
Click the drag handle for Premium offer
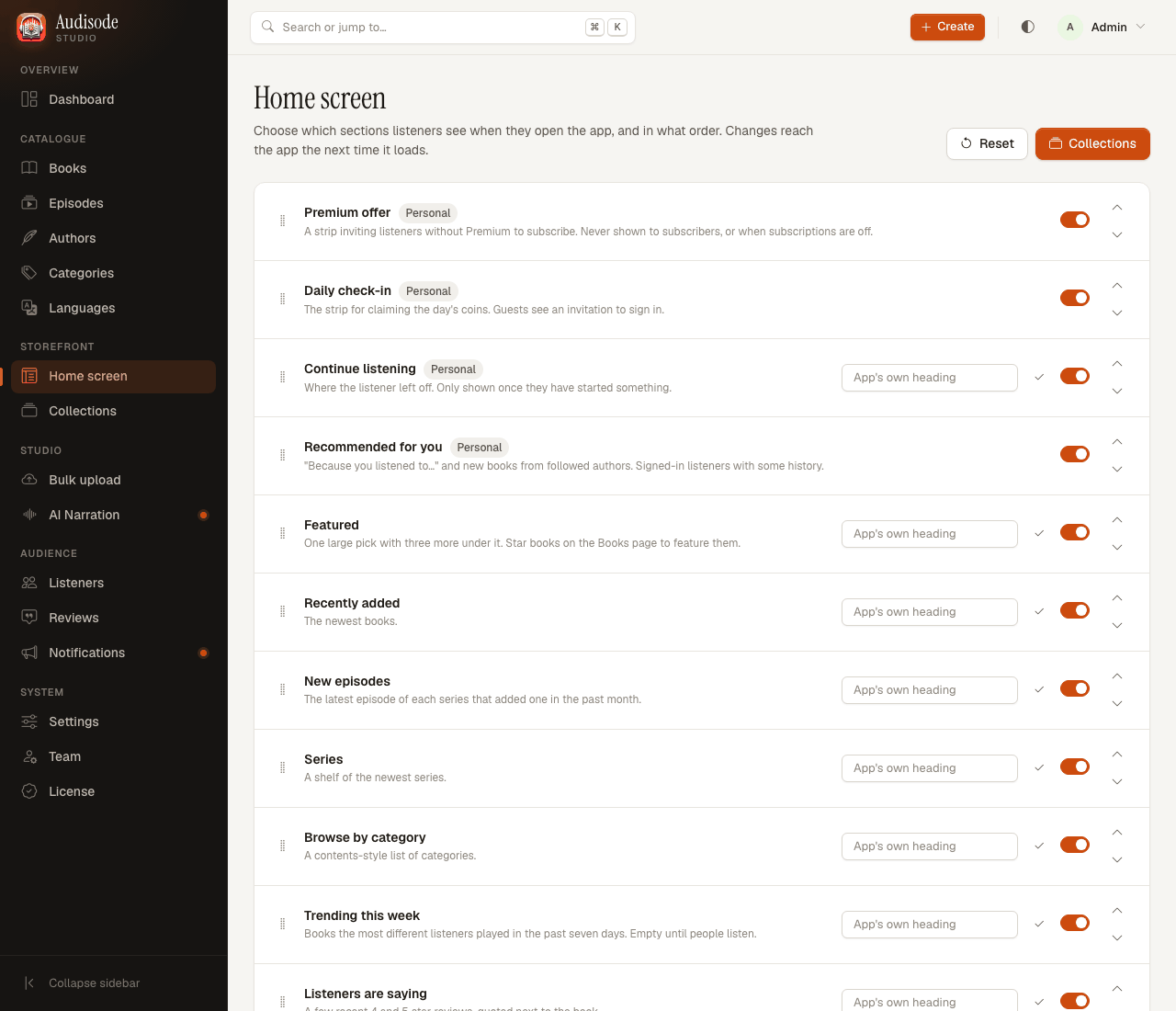point(282,221)
